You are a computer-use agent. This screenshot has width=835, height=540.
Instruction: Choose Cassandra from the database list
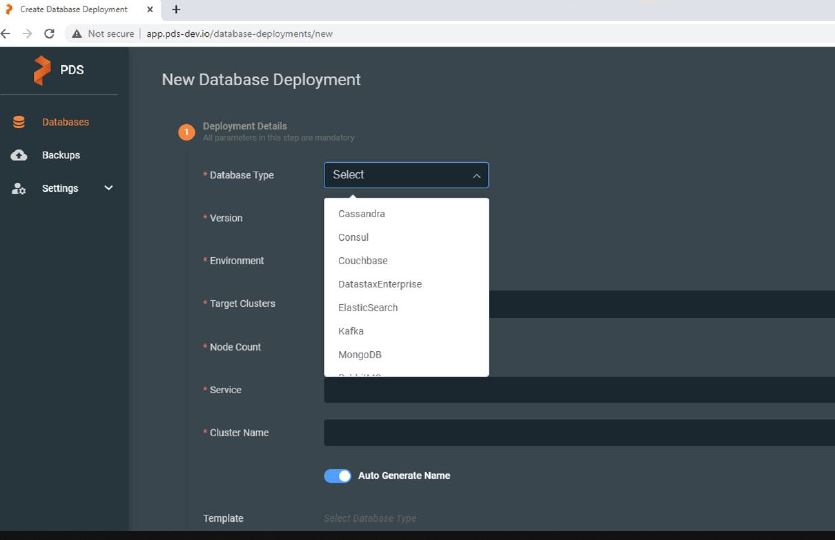tap(361, 214)
